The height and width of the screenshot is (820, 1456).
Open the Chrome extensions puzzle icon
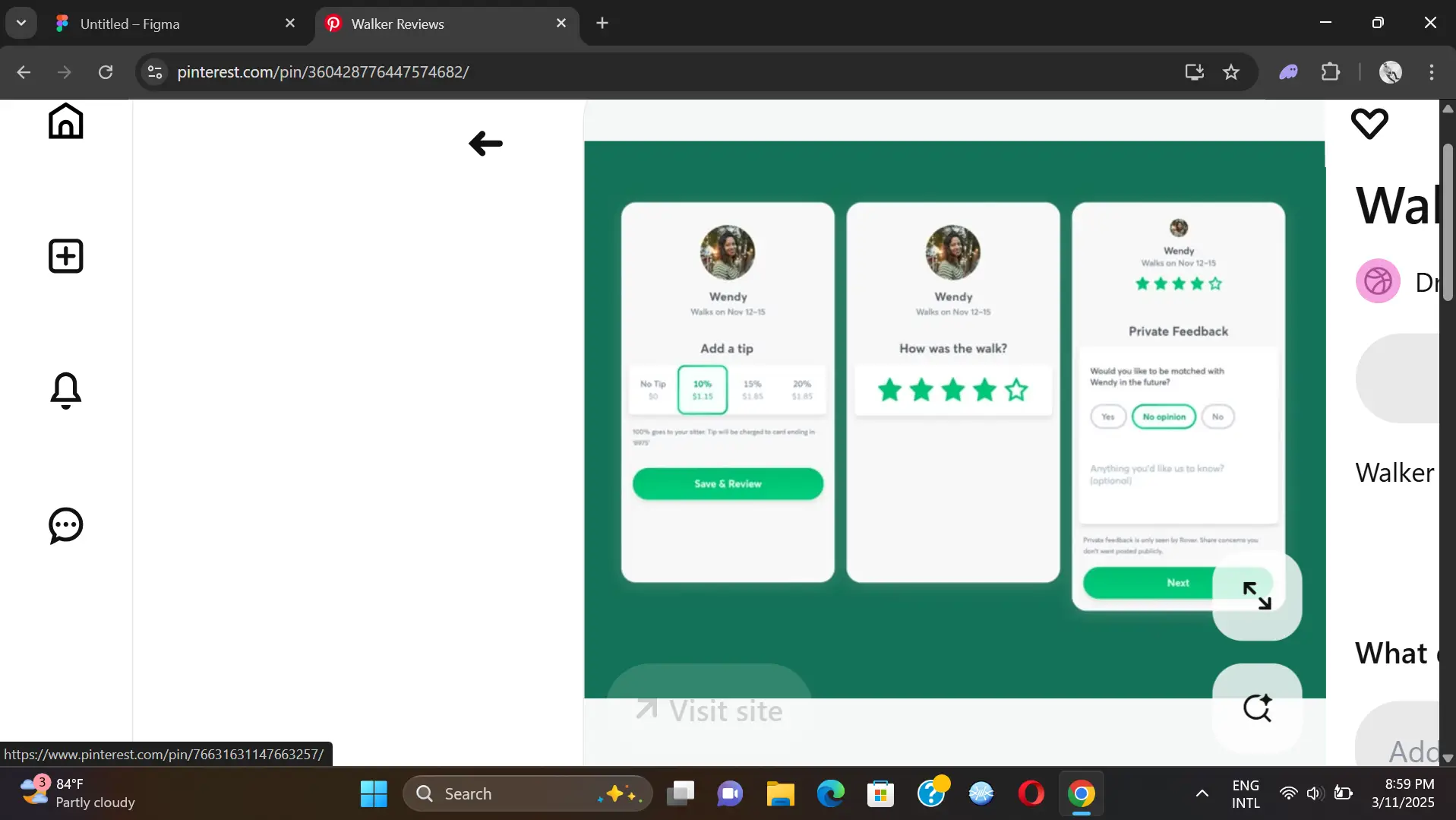point(1330,72)
